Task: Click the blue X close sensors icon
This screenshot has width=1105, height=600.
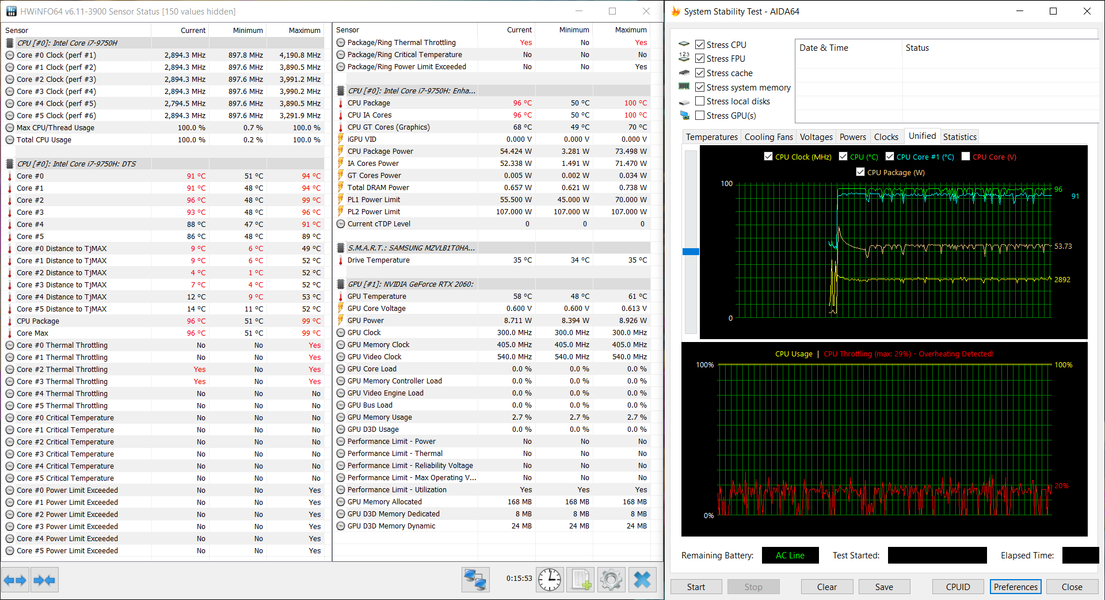Action: click(642, 580)
